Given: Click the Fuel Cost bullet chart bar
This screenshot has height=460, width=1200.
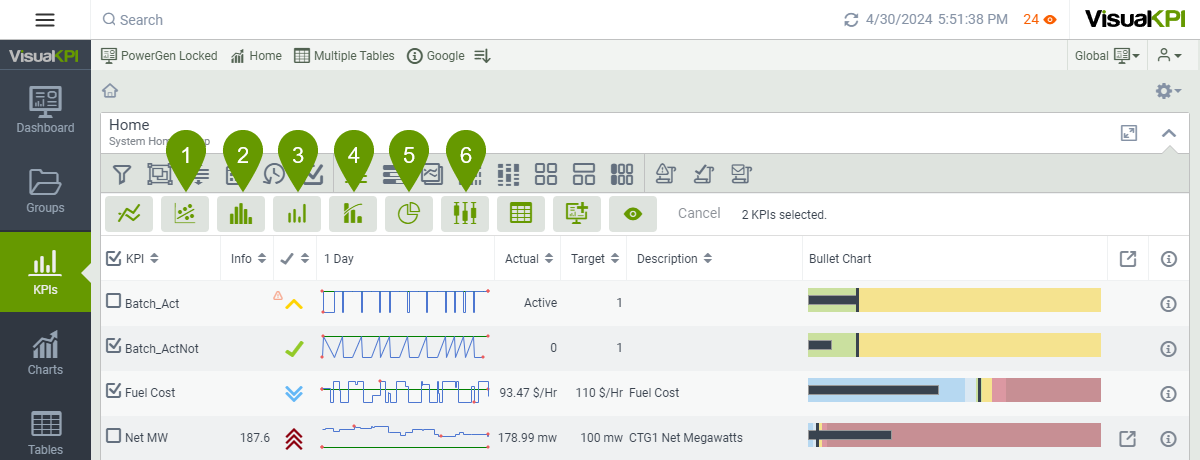Looking at the screenshot, I should point(953,390).
